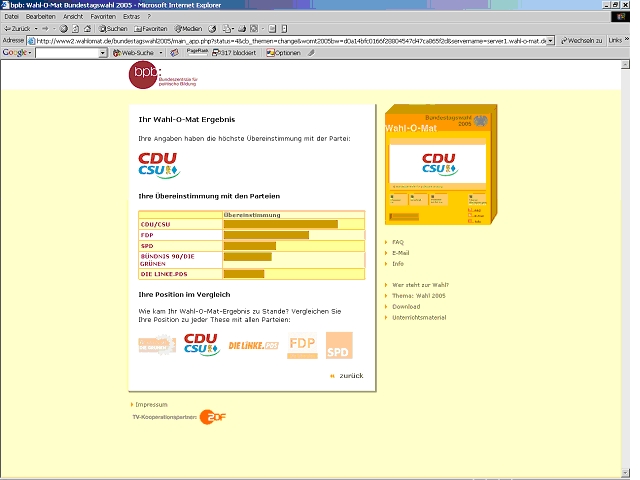Click the Bündnis 90/Die Grünen agreement bar
The image size is (640, 480).
click(x=248, y=256)
